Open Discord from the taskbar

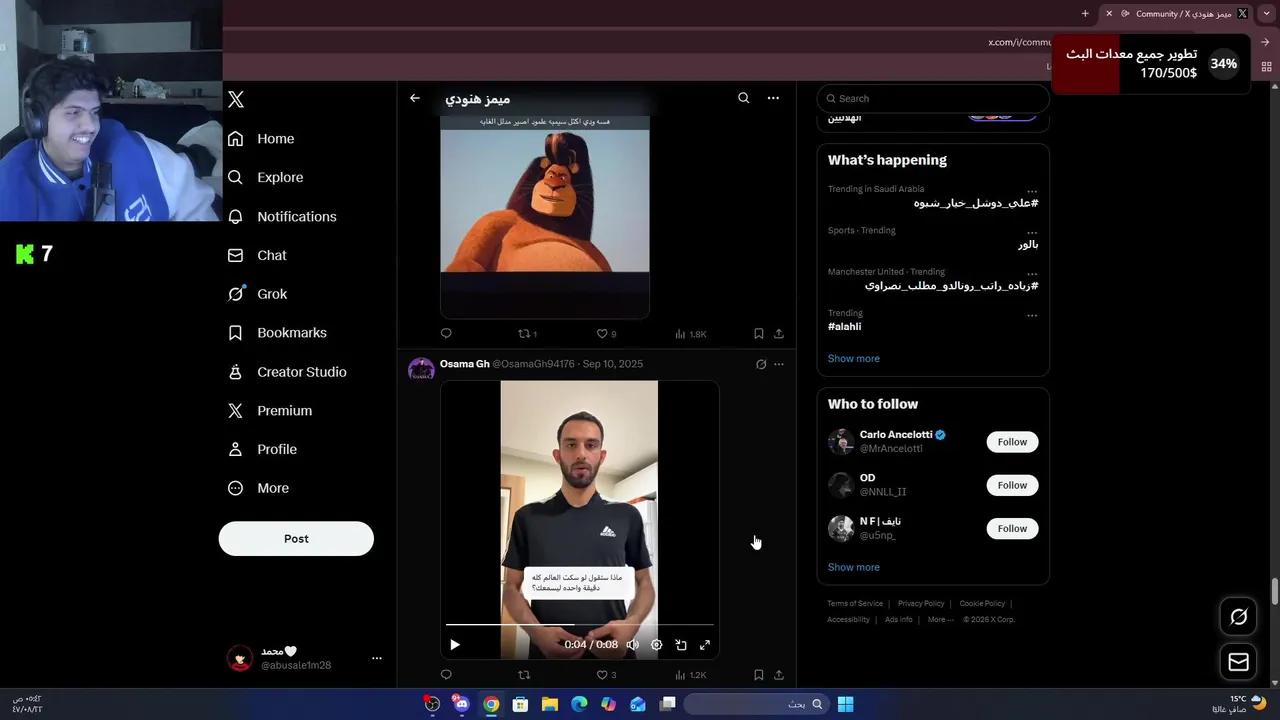pyautogui.click(x=461, y=704)
